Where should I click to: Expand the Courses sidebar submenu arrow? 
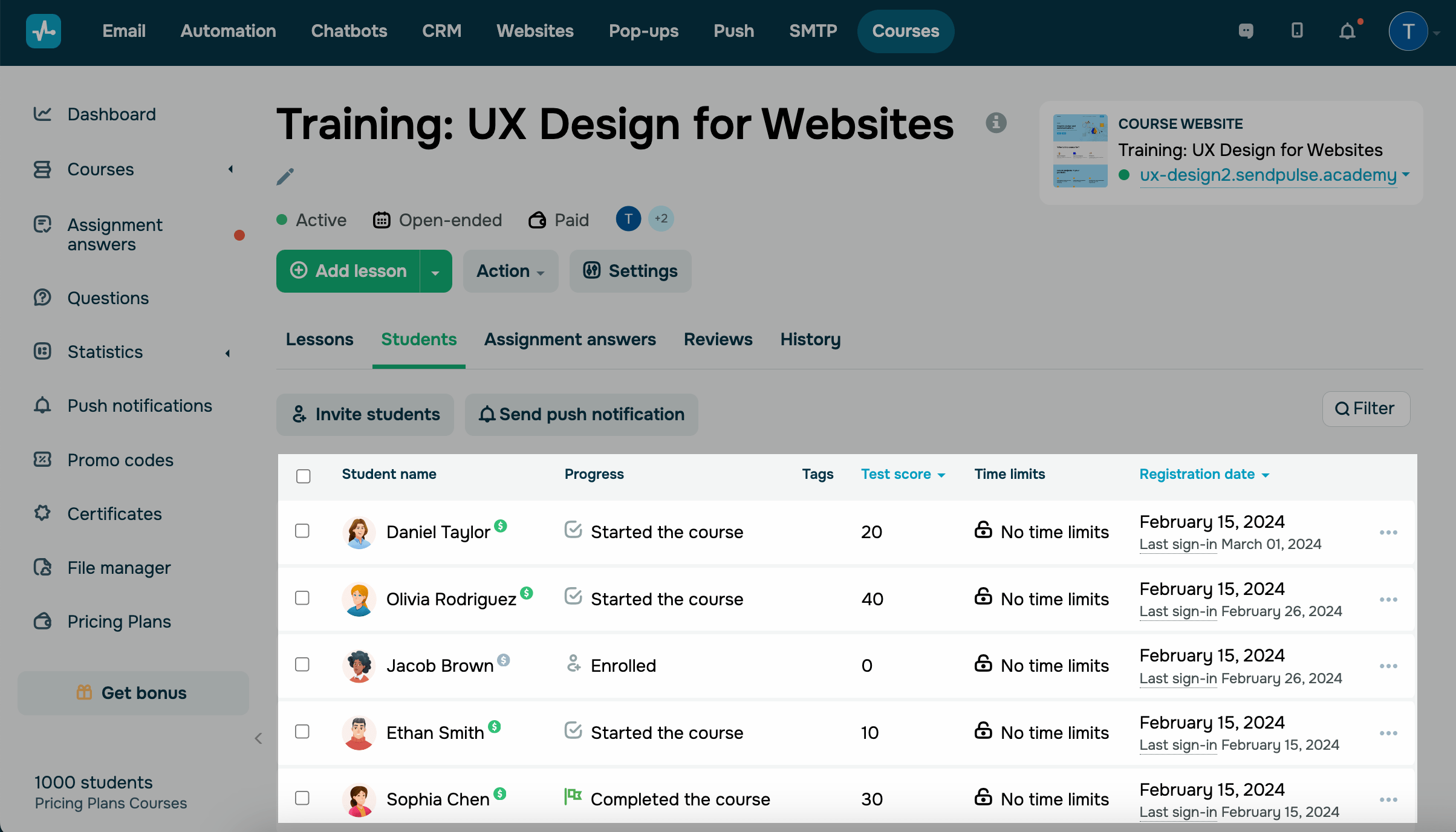[230, 169]
